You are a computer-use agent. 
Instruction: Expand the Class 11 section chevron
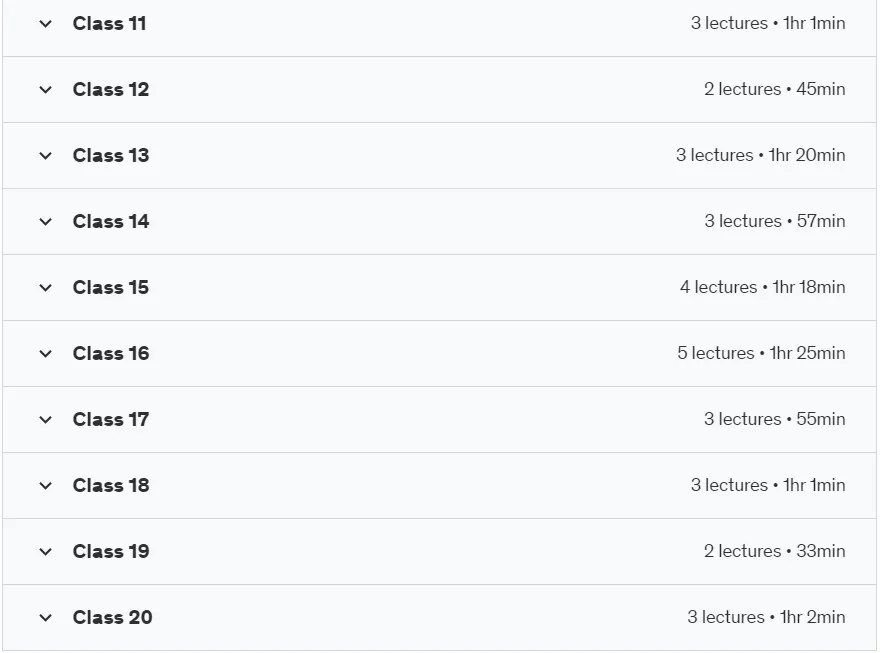(45, 24)
